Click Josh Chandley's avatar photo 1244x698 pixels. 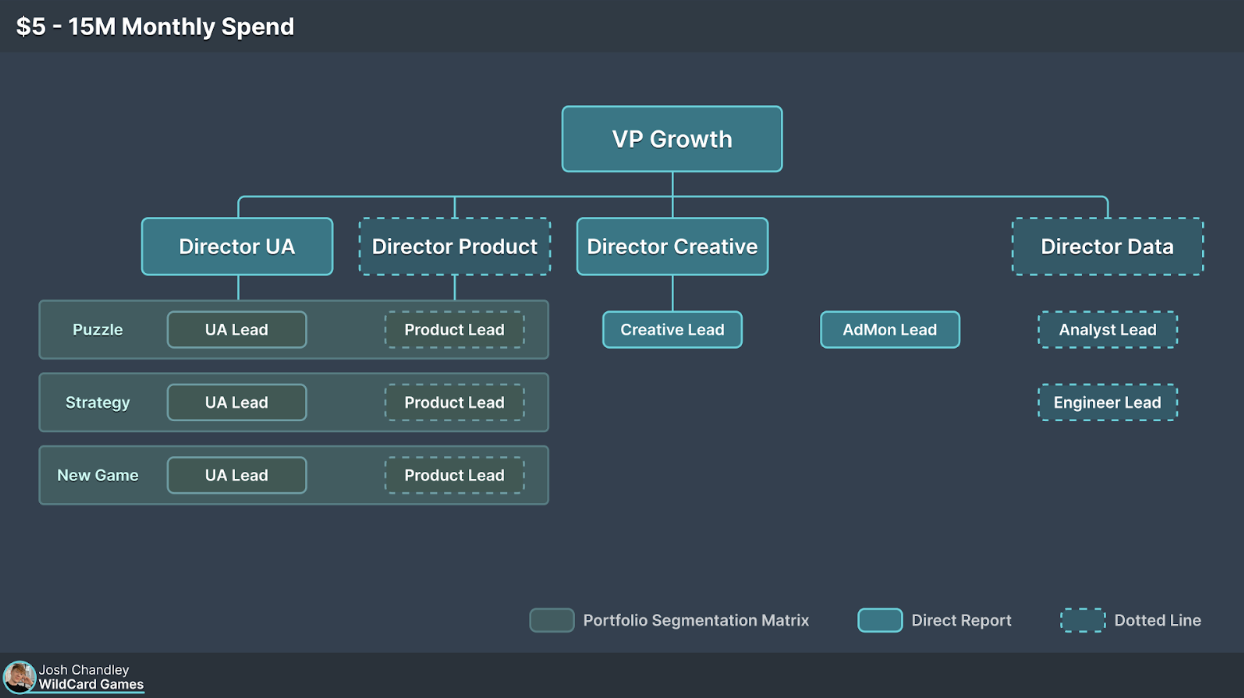point(19,677)
